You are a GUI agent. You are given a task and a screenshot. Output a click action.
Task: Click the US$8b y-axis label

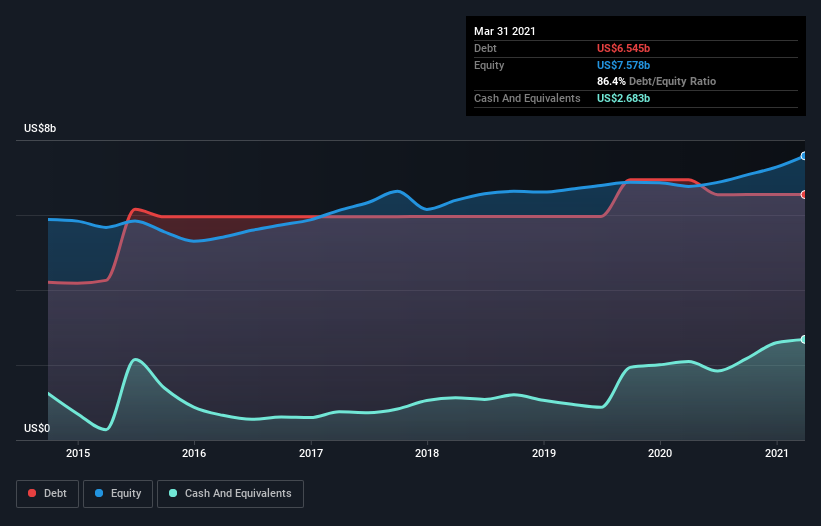pyautogui.click(x=40, y=128)
